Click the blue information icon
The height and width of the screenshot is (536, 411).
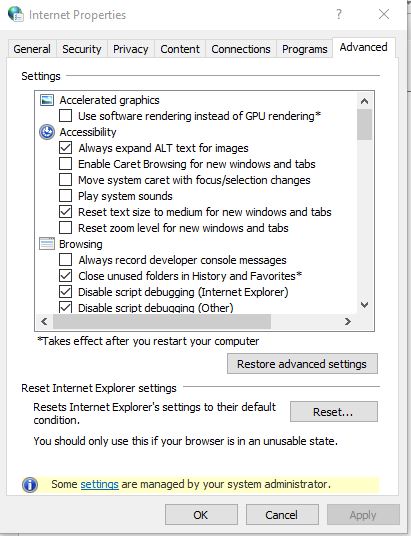point(30,484)
